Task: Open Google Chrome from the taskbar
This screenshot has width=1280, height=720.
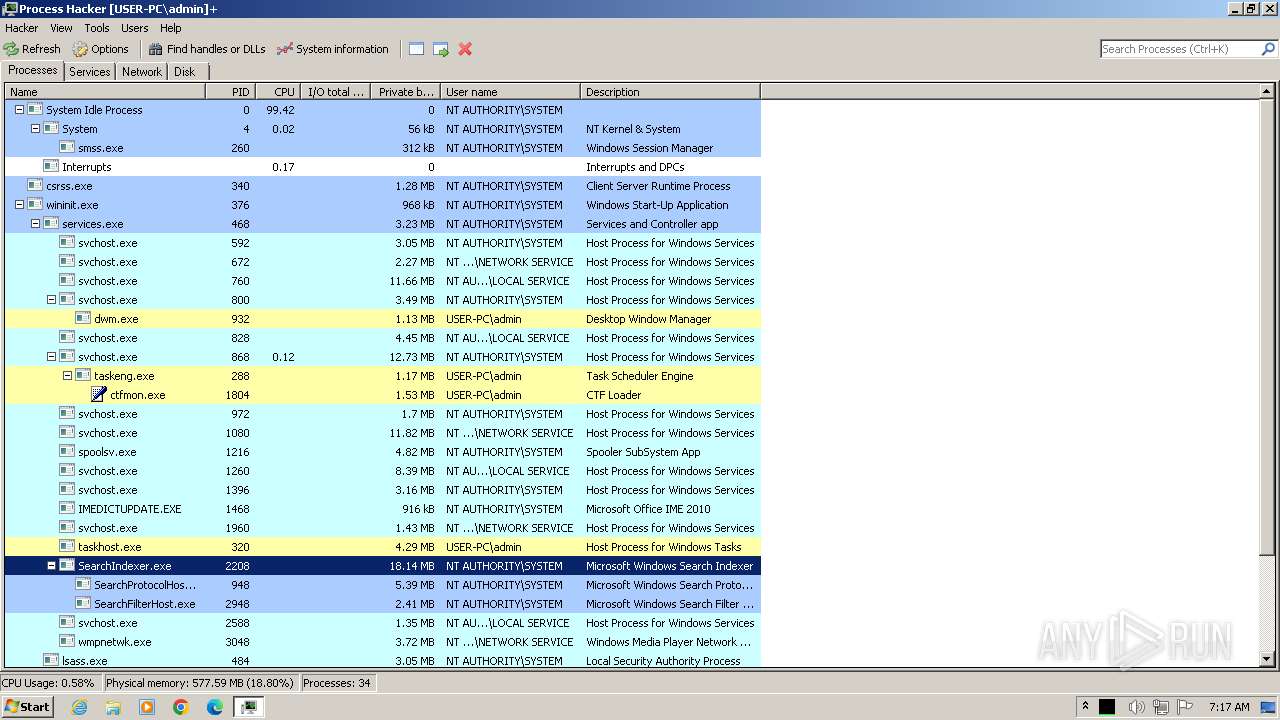Action: point(181,707)
